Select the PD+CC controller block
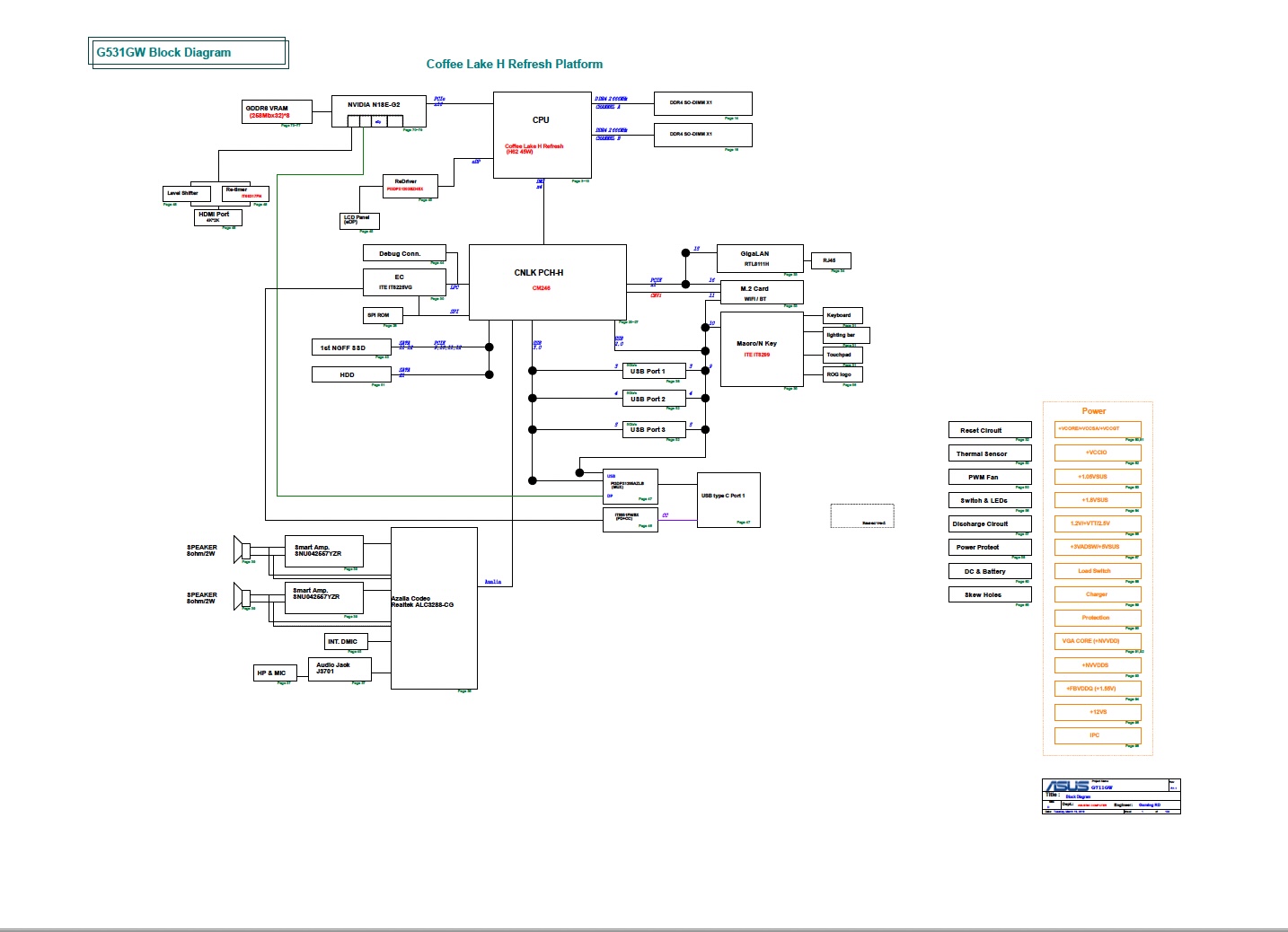Screen dimensions: 1288x932 point(631,519)
